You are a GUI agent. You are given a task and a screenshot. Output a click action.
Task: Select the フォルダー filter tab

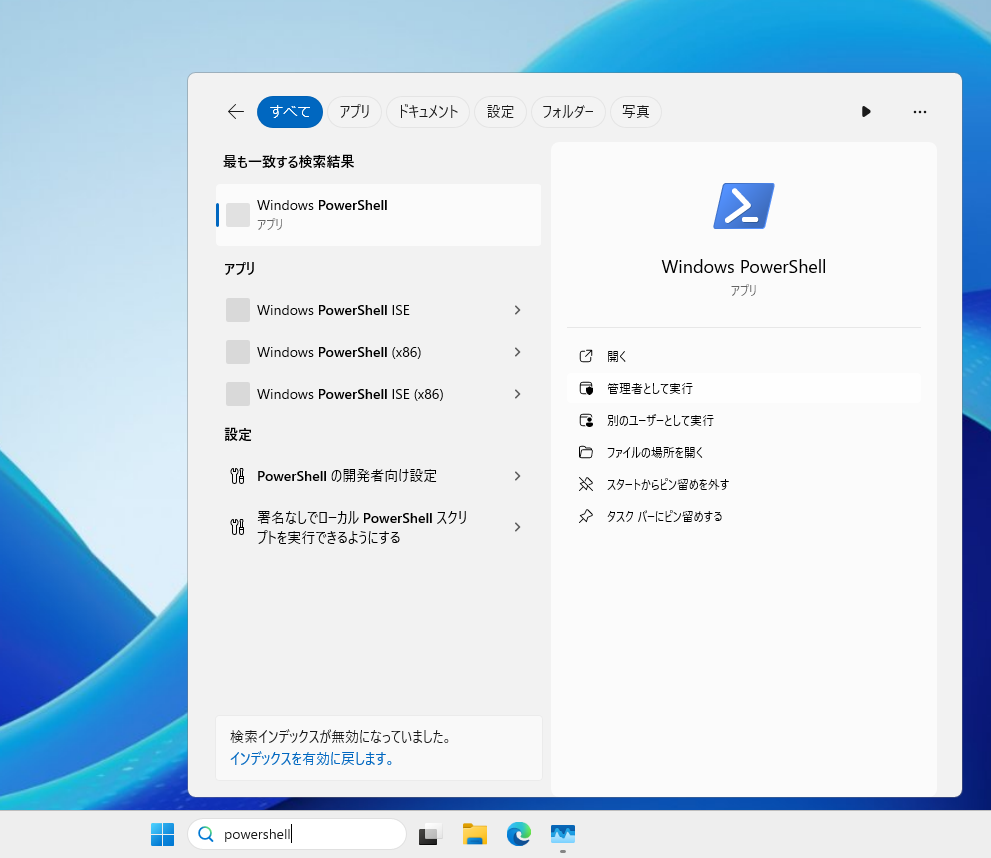[x=568, y=112]
